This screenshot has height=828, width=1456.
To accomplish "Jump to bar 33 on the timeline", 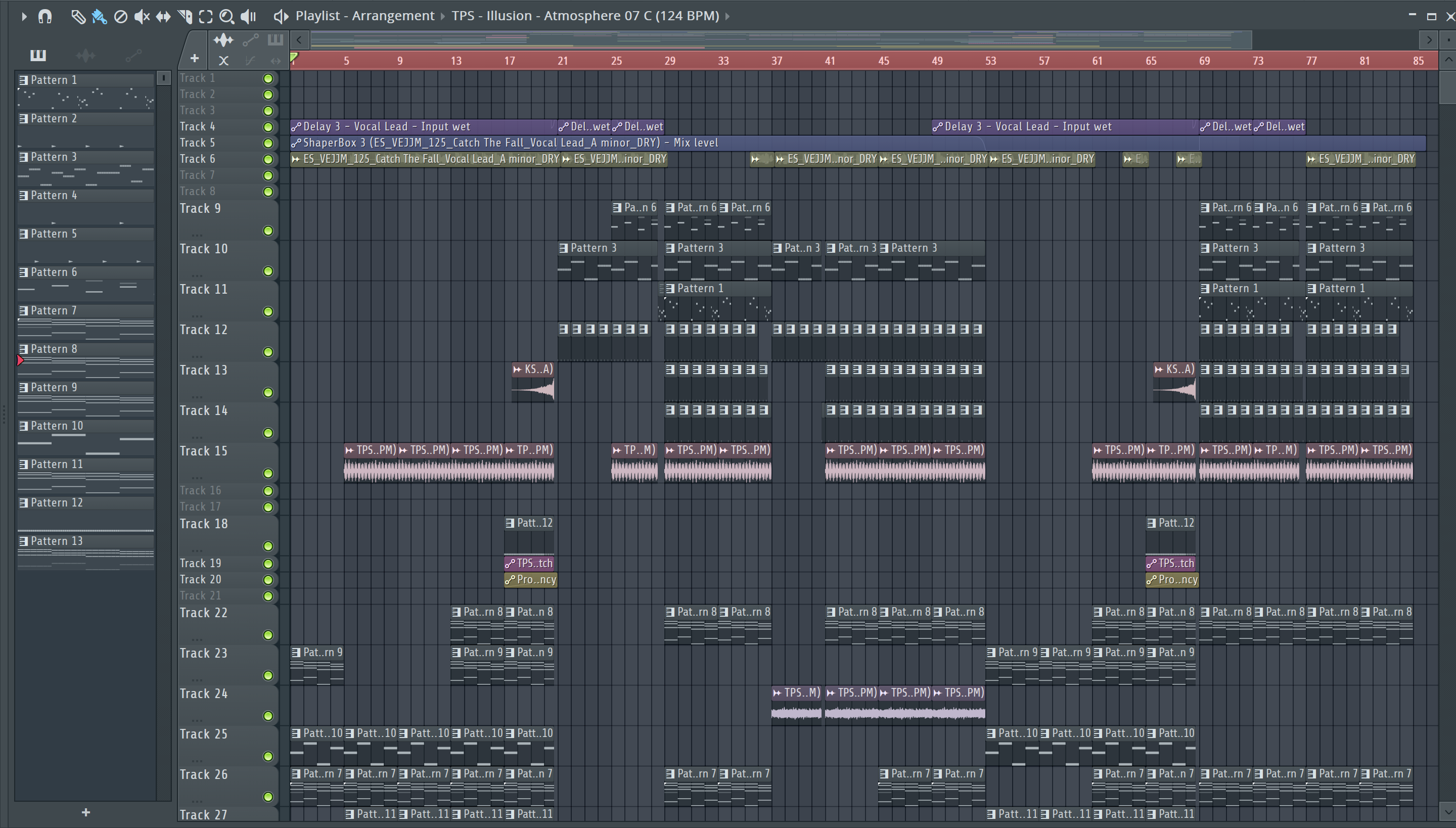I will click(723, 61).
